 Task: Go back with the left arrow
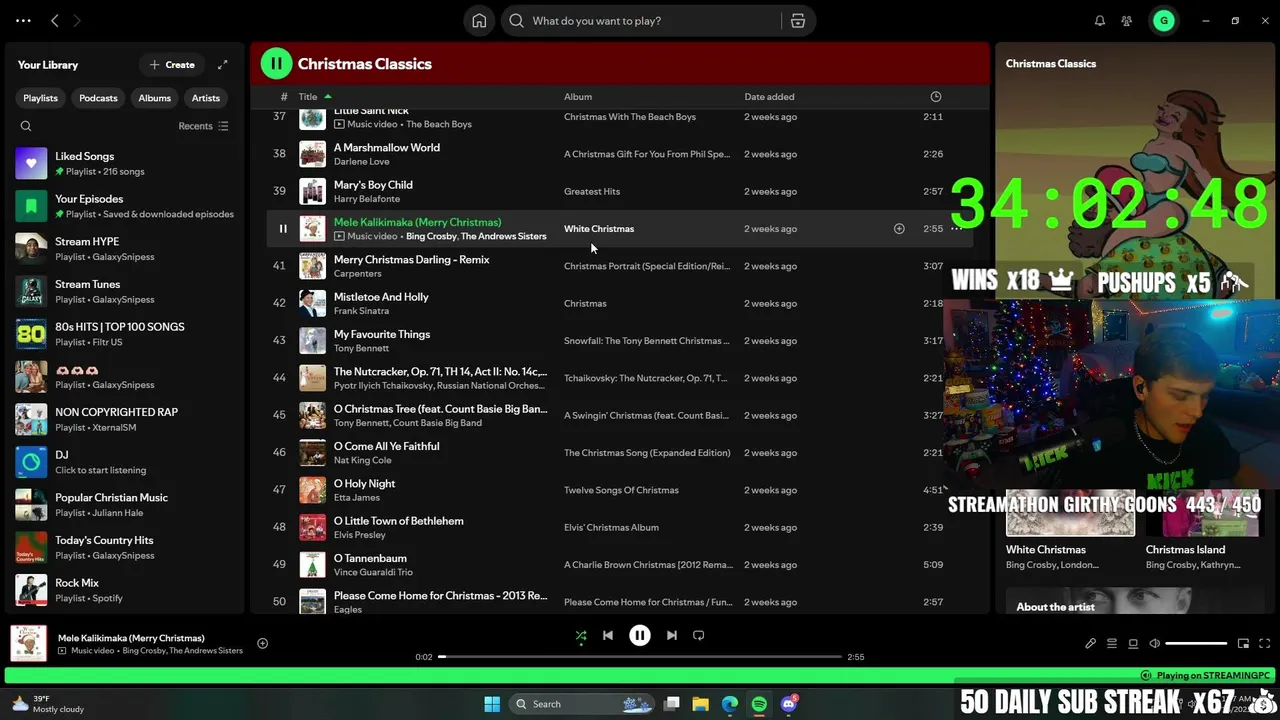tap(55, 20)
